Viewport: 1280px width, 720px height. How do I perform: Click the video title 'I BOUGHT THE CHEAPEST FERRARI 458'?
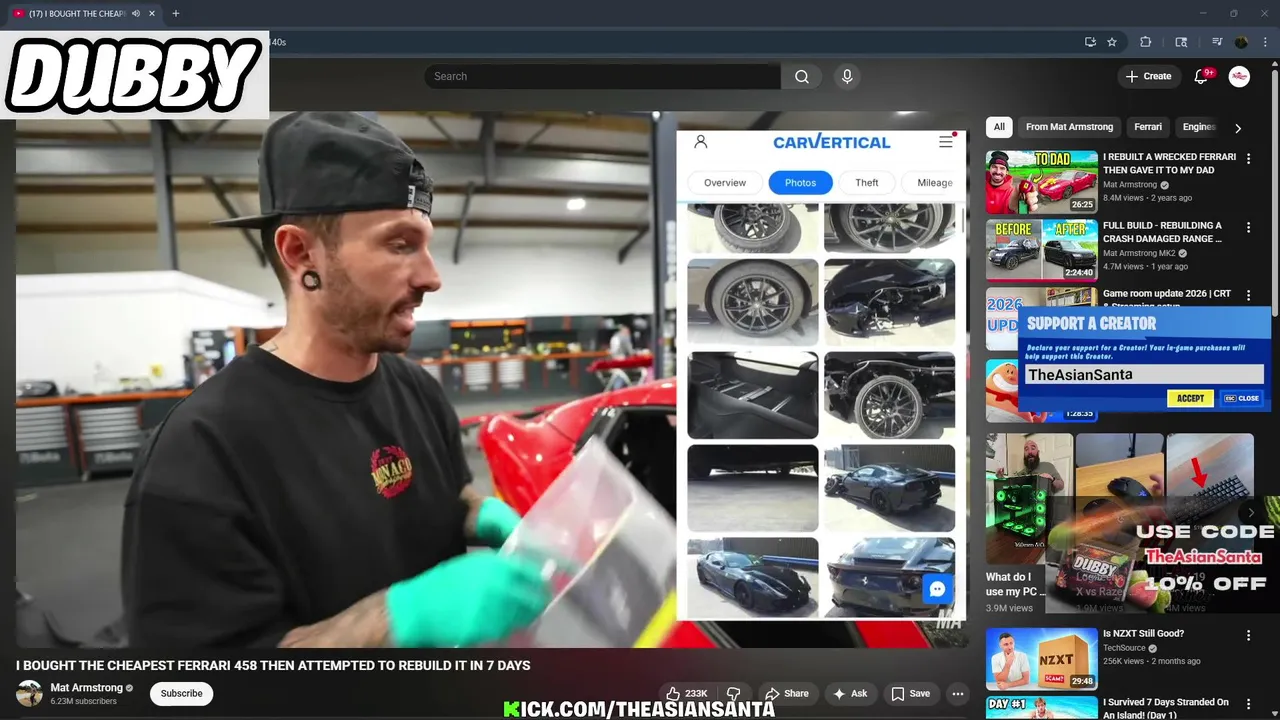coord(273,665)
